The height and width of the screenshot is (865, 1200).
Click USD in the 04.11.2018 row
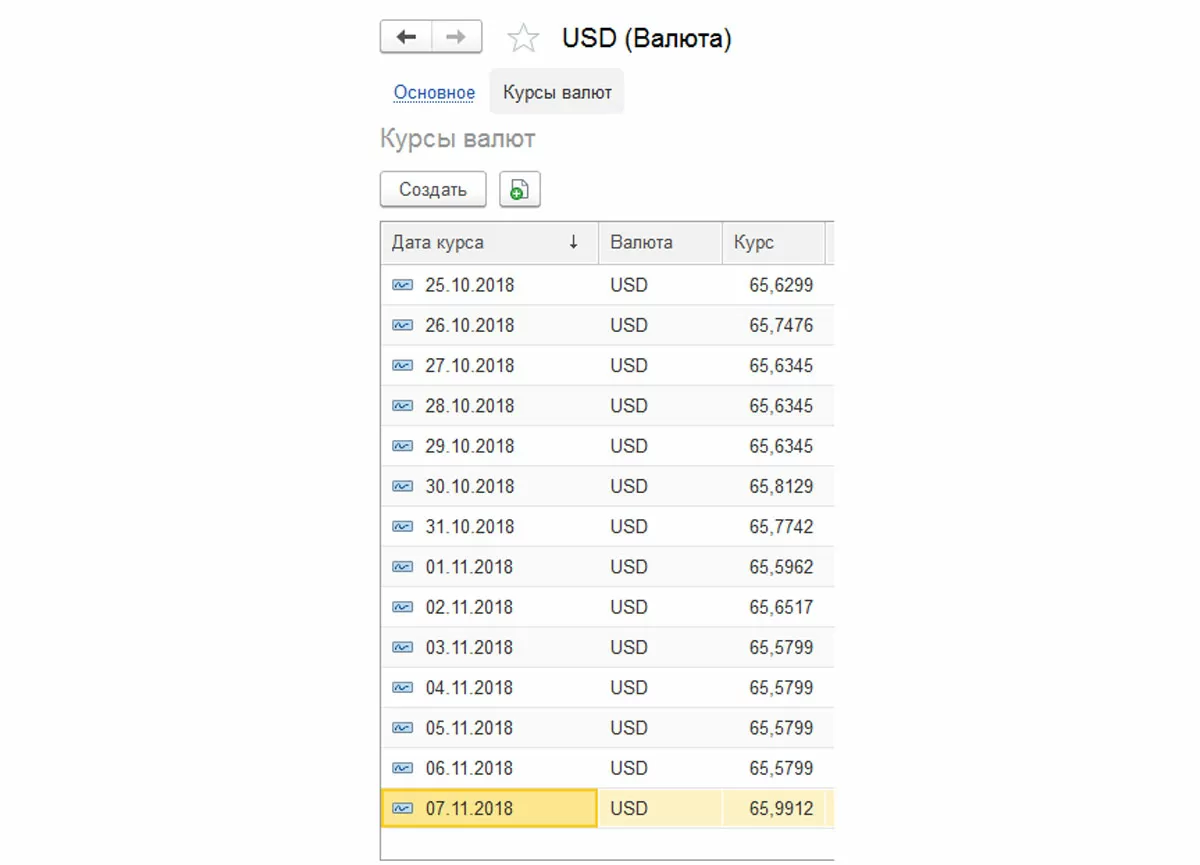click(629, 688)
